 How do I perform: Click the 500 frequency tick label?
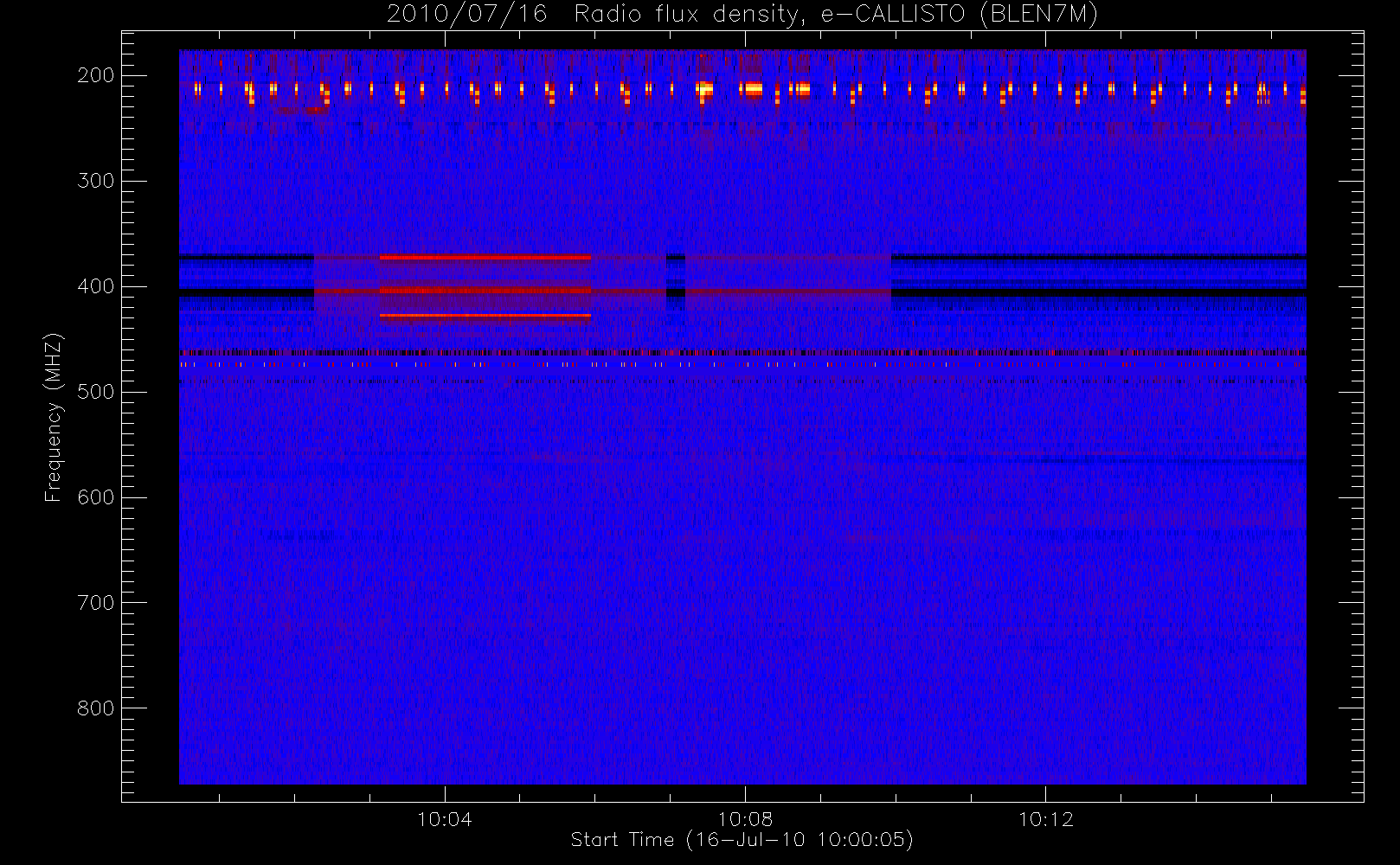(96, 392)
